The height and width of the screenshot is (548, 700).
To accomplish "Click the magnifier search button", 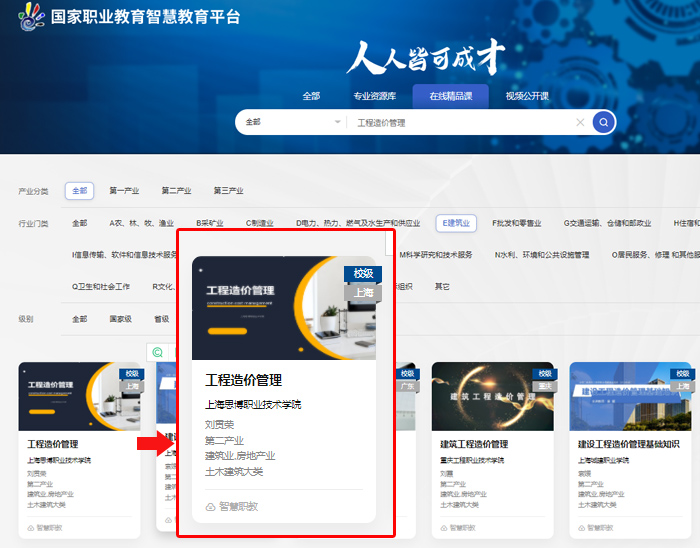I will pyautogui.click(x=603, y=122).
